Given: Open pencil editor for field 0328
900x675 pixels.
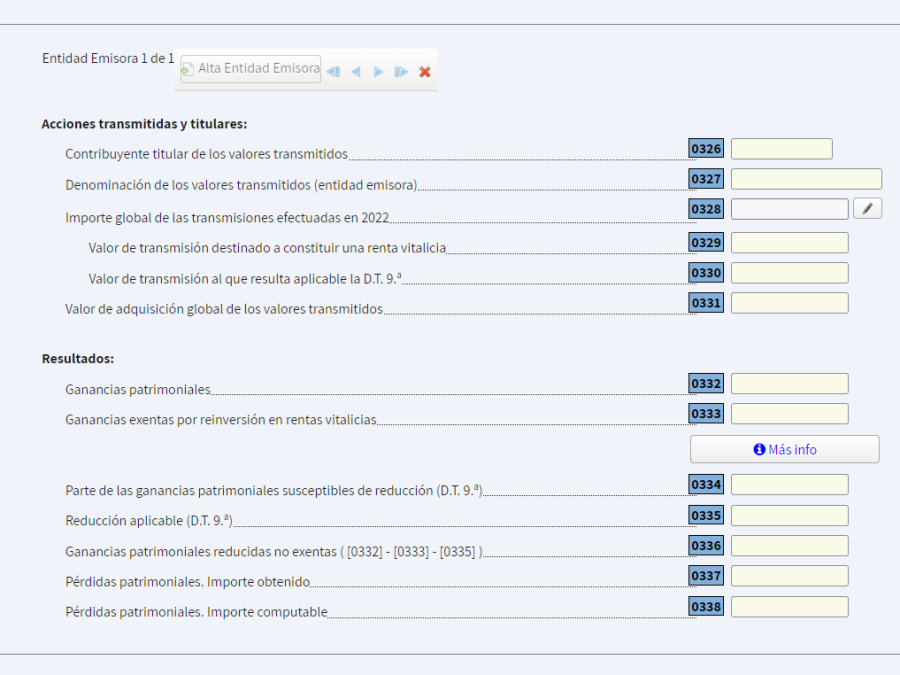Looking at the screenshot, I should click(x=867, y=209).
